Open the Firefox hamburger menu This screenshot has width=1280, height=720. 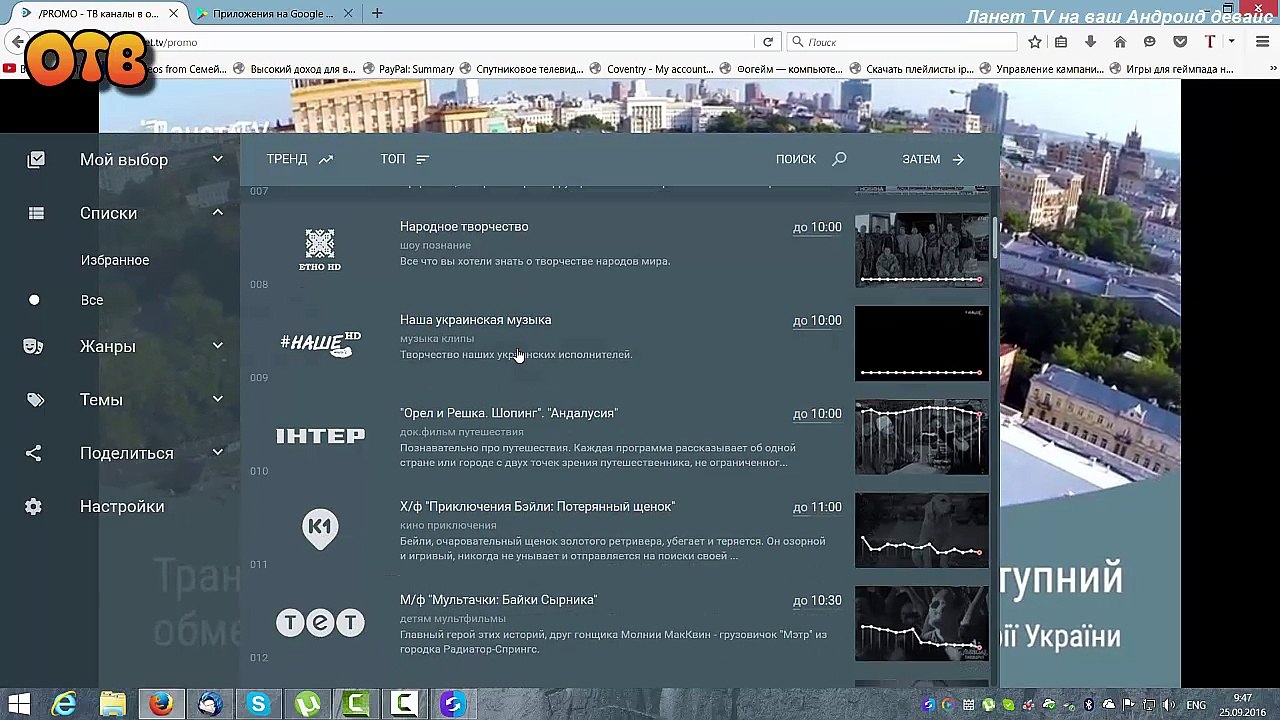[x=1264, y=42]
